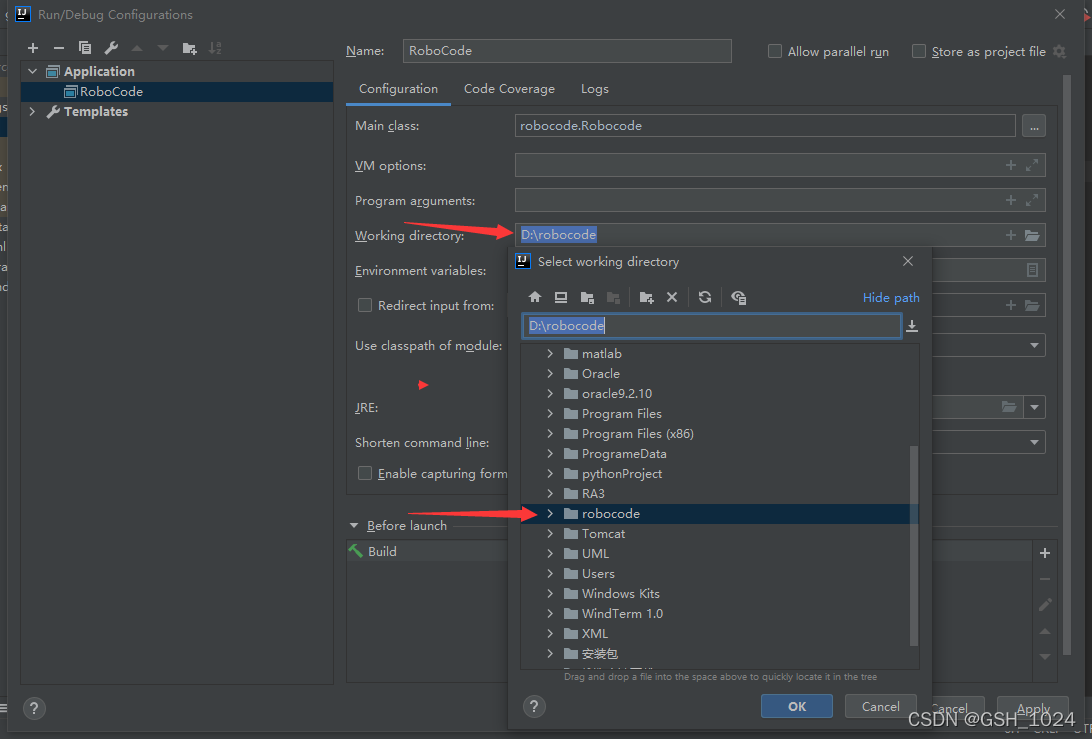This screenshot has width=1092, height=739.
Task: Open help in Run/Debug Configurations window
Action: click(34, 709)
